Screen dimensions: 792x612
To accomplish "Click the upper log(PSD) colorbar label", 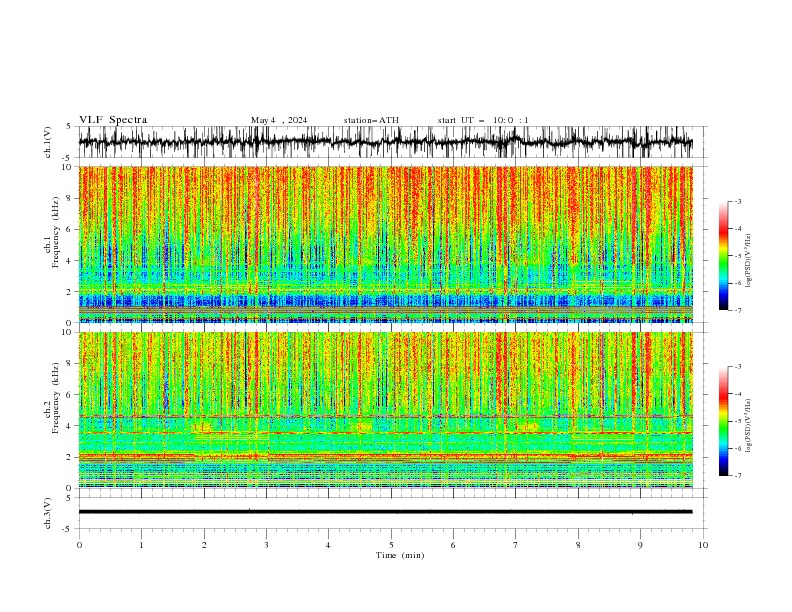I will coord(748,261).
